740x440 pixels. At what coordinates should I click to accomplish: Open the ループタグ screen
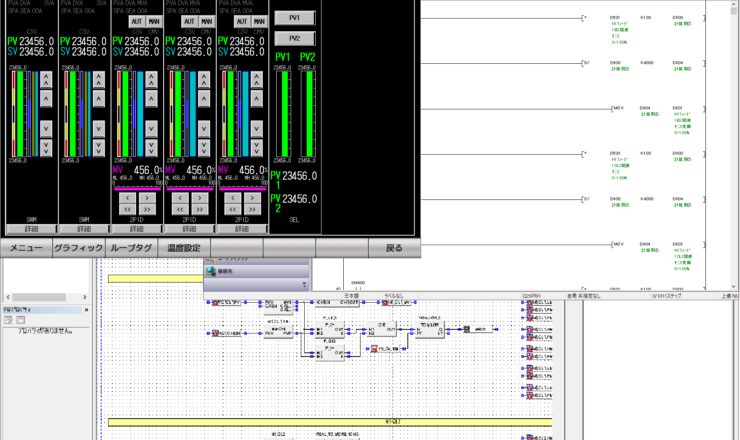point(131,248)
